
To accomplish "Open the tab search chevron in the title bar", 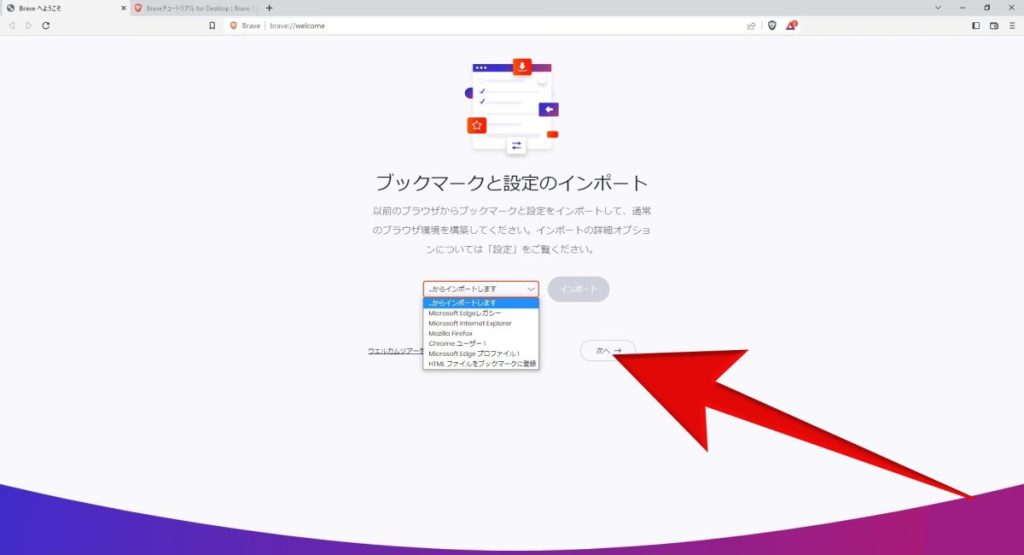I will pyautogui.click(x=938, y=8).
